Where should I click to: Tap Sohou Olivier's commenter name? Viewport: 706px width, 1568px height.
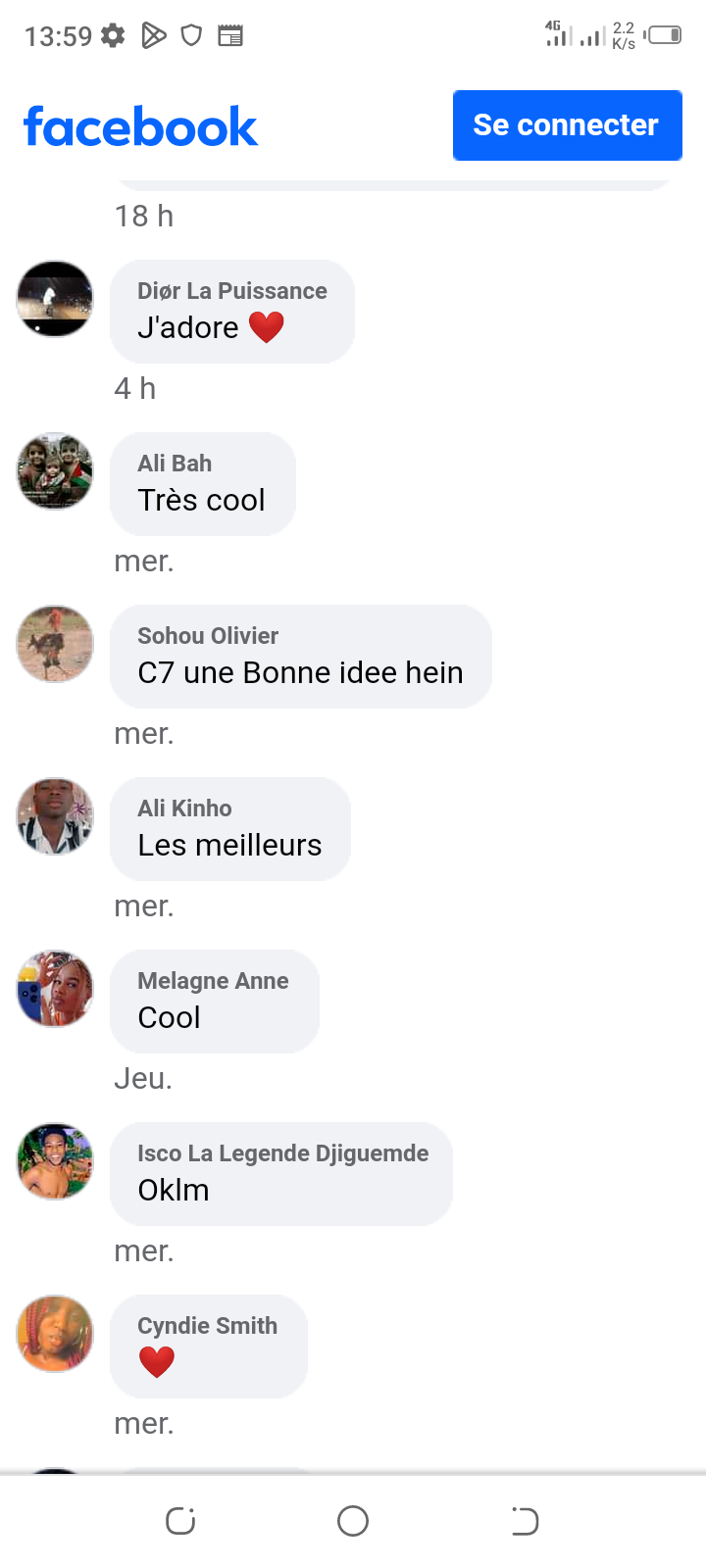click(208, 636)
